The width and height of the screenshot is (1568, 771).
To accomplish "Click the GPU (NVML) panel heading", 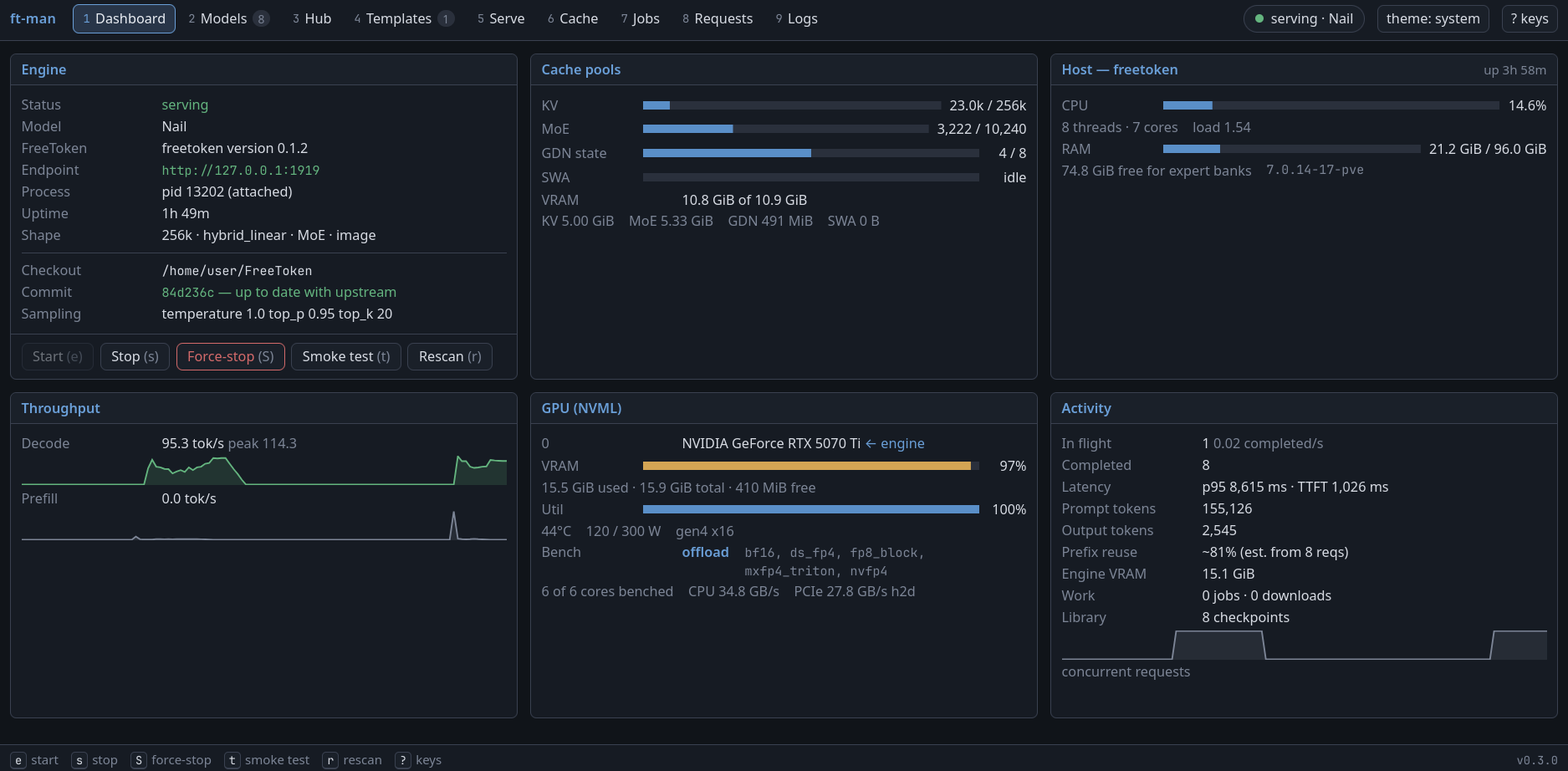I will coord(581,408).
